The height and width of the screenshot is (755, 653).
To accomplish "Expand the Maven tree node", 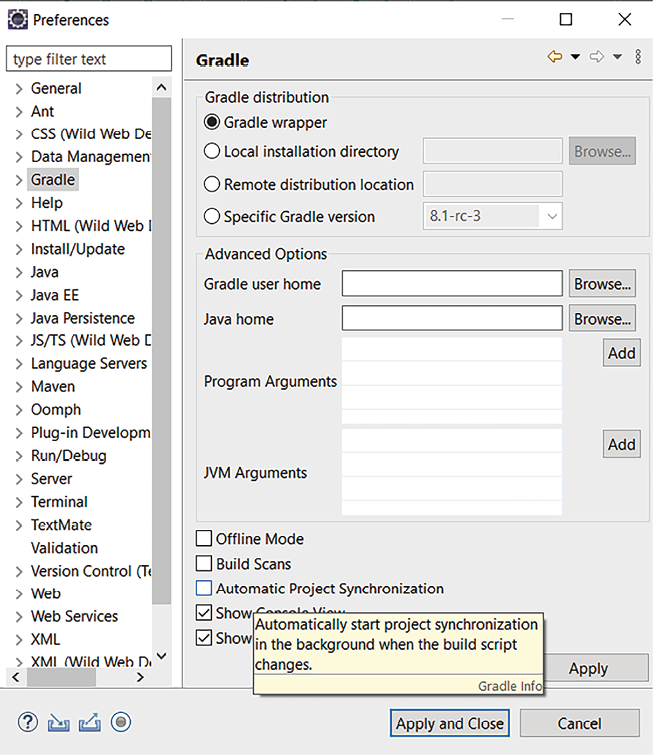I will tap(19, 387).
